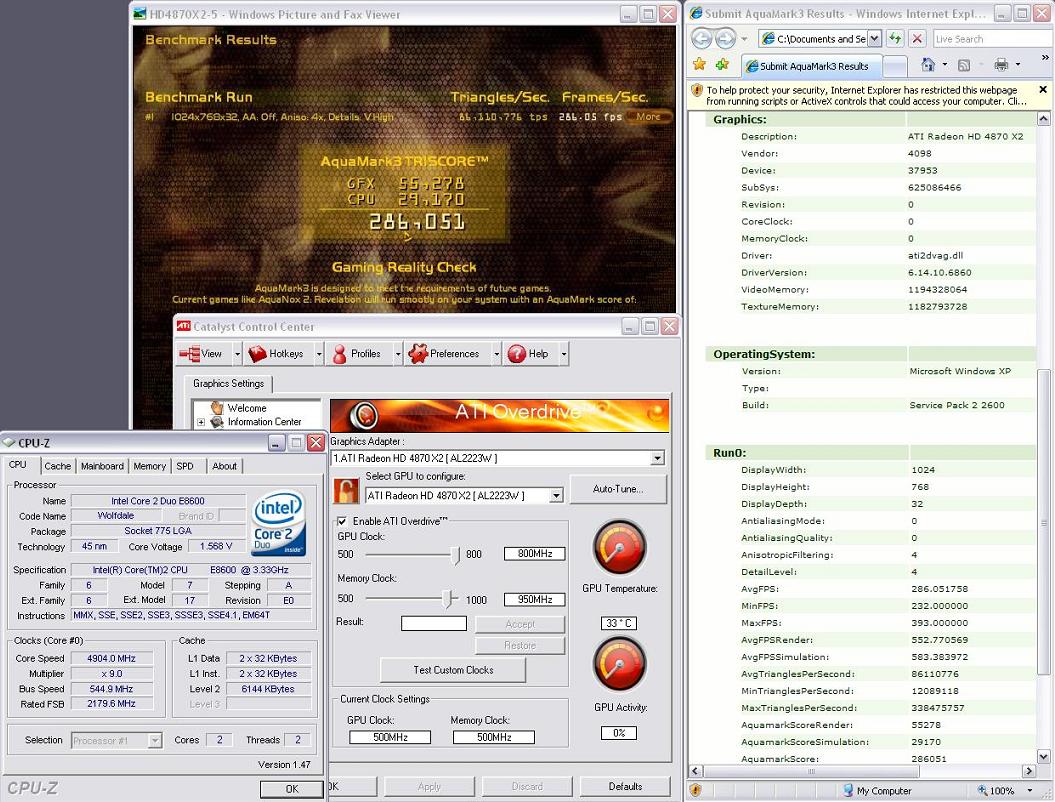The image size is (1055, 802).
Task: Disable the Enable ATI Overdrive checkbox
Action: [x=342, y=521]
